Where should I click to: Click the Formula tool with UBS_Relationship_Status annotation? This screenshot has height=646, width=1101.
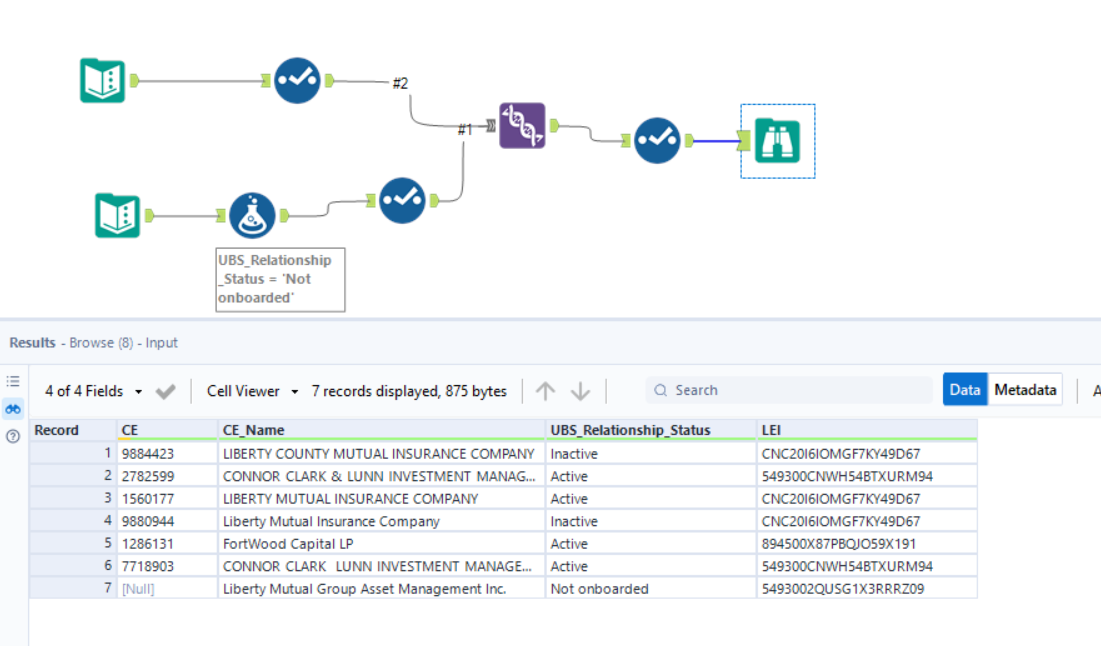(252, 215)
